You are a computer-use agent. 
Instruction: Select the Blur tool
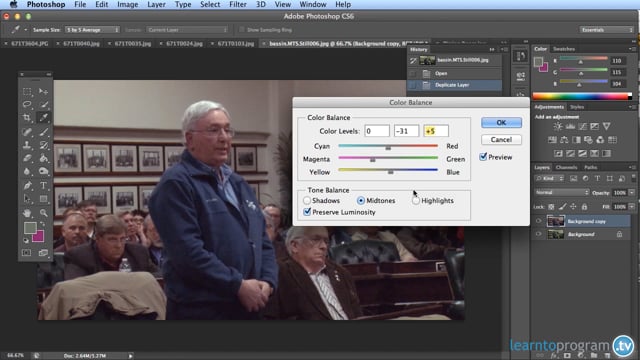click(x=27, y=171)
